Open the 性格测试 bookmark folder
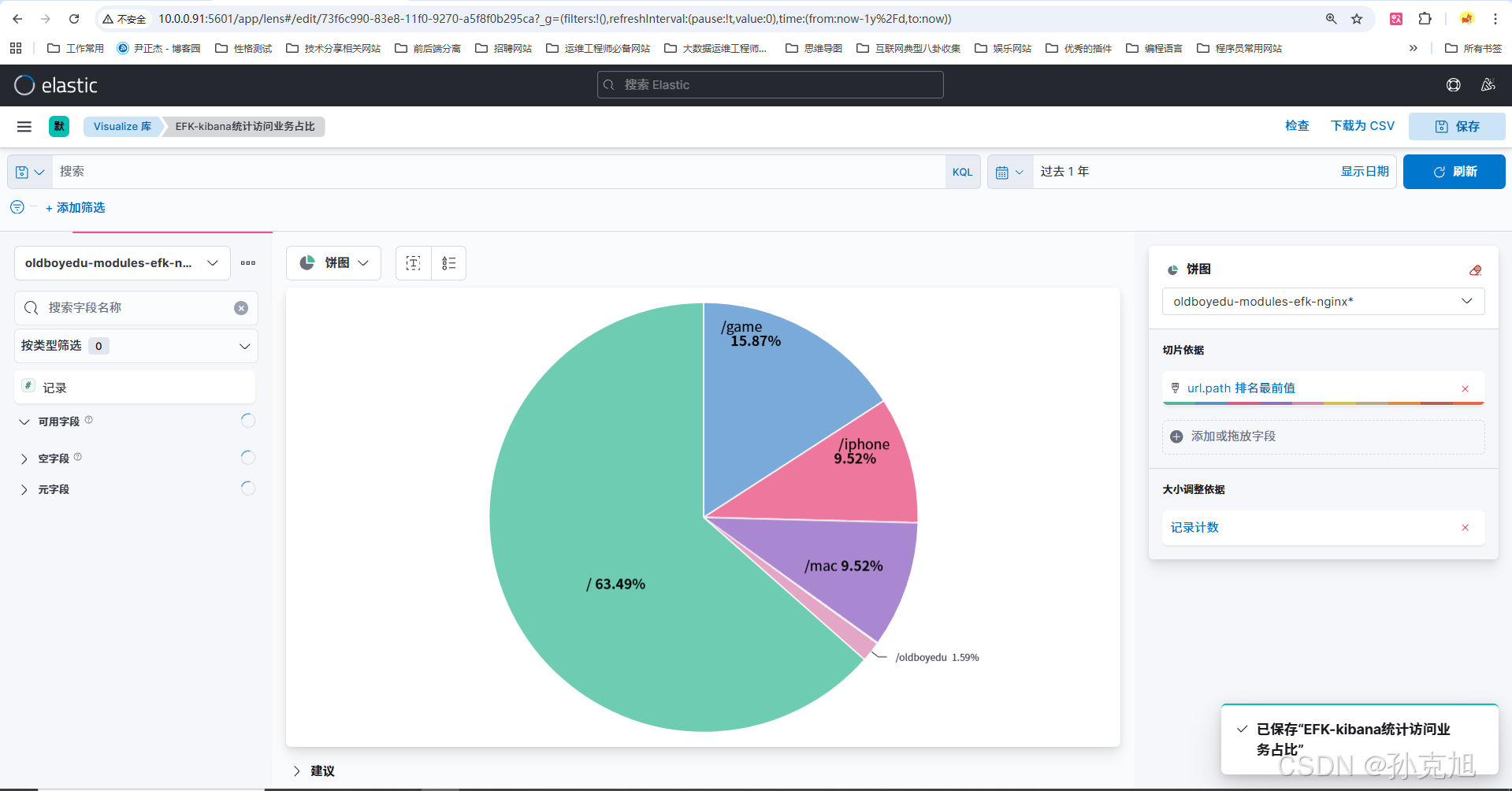 [243, 48]
